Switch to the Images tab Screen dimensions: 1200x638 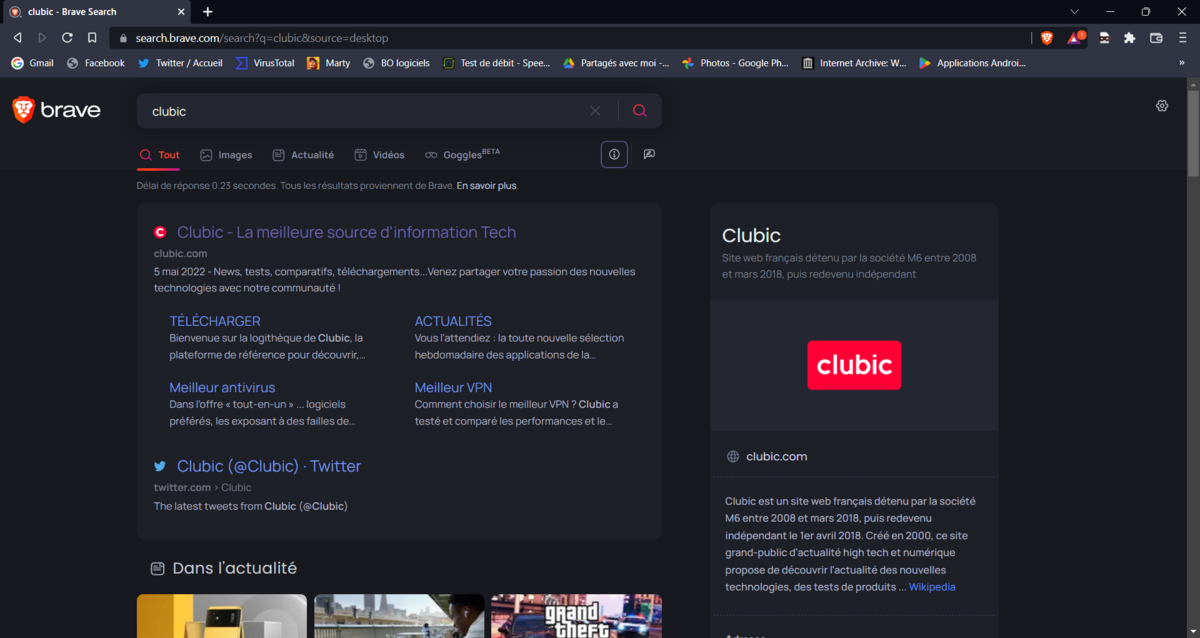226,155
